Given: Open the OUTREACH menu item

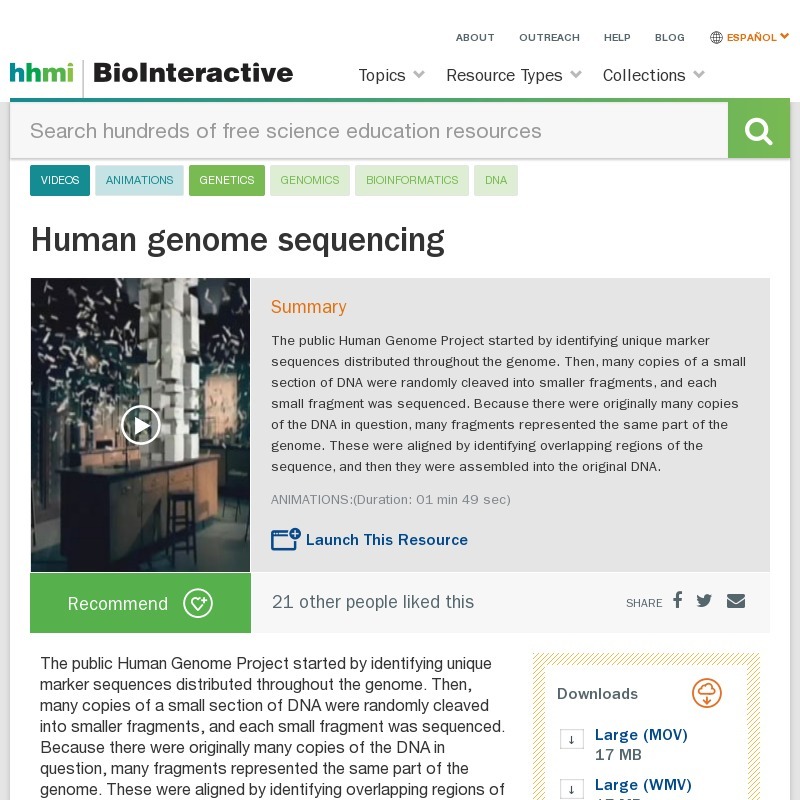Looking at the screenshot, I should 549,37.
